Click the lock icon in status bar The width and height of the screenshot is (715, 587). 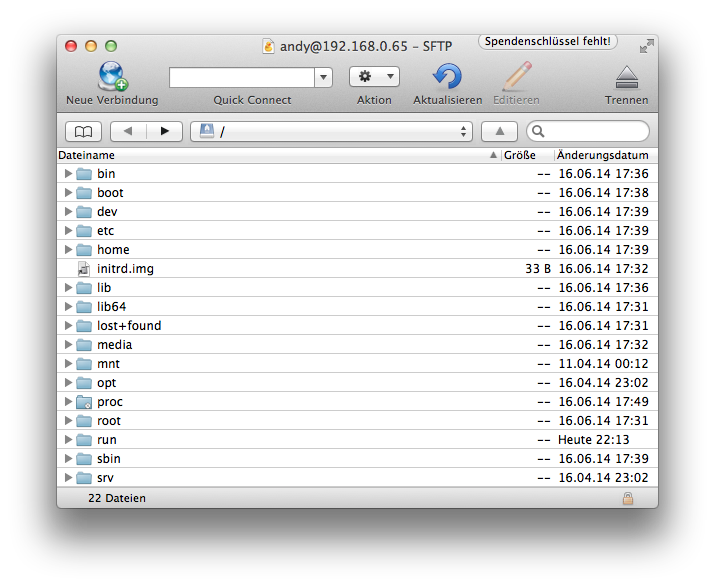click(x=628, y=498)
